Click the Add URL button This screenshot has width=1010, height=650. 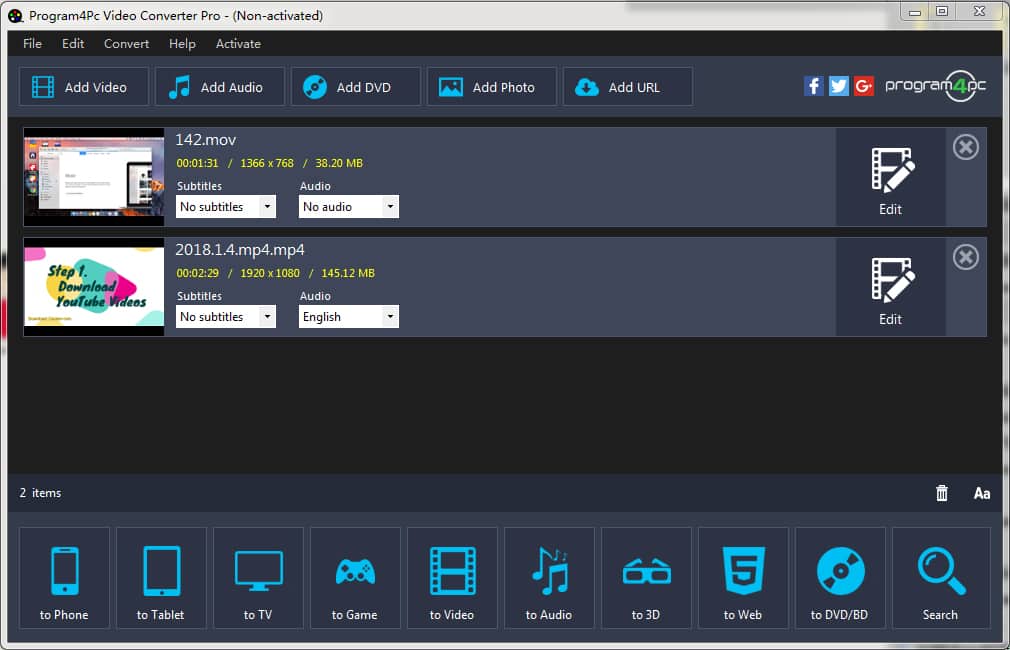(628, 87)
